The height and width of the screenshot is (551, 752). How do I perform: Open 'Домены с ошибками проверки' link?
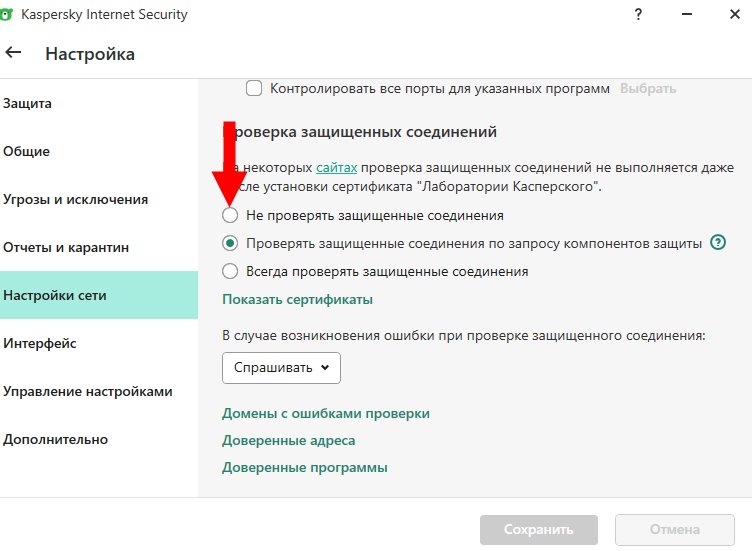(326, 413)
